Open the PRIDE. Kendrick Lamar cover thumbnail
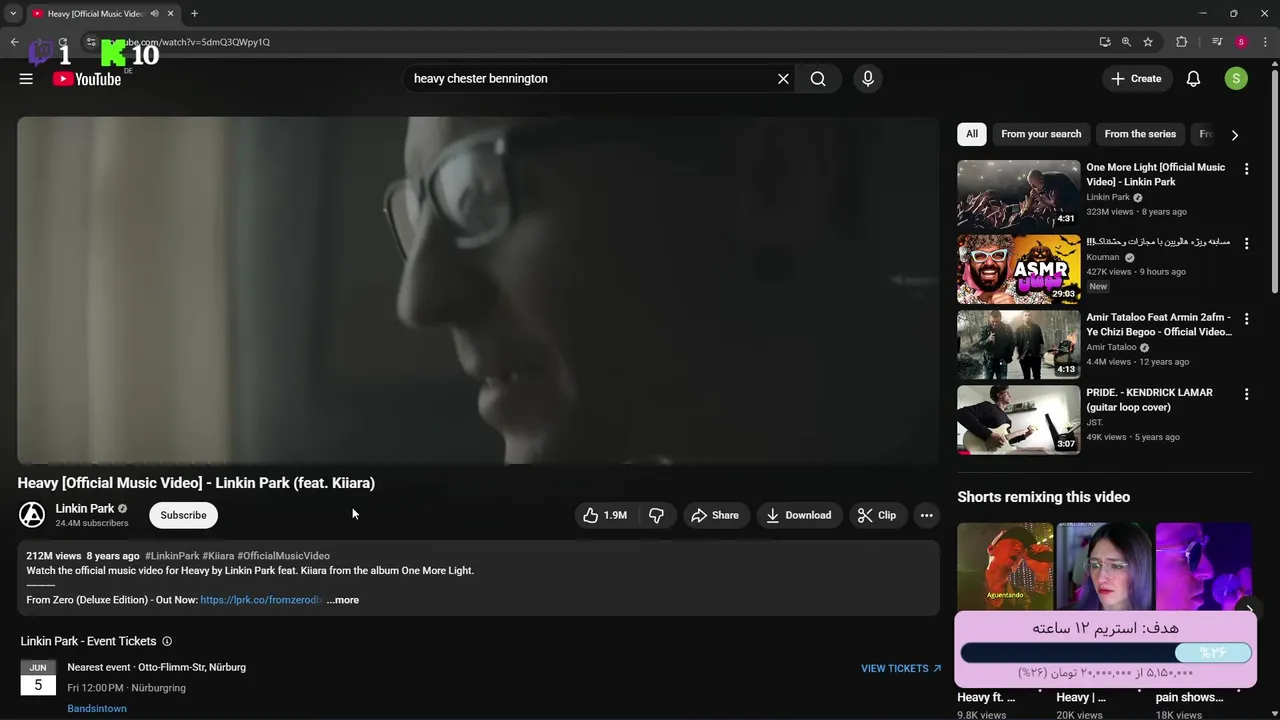Screen dimensions: 1280x720 1019,420
